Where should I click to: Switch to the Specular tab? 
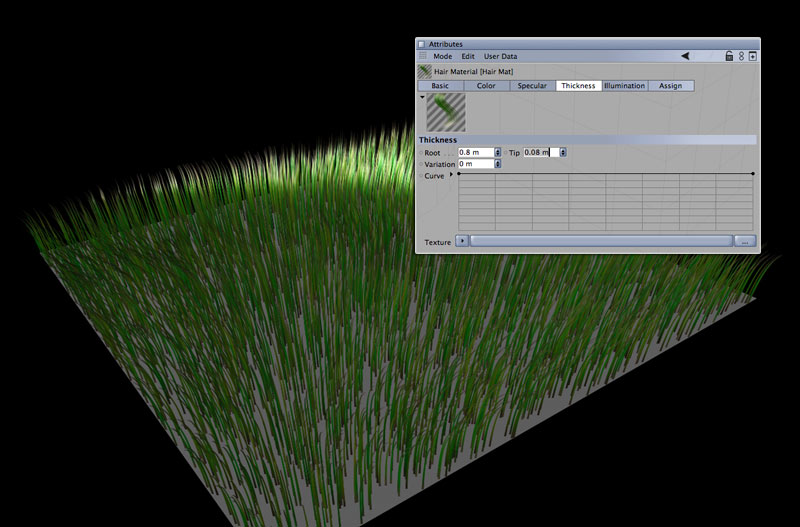(532, 86)
